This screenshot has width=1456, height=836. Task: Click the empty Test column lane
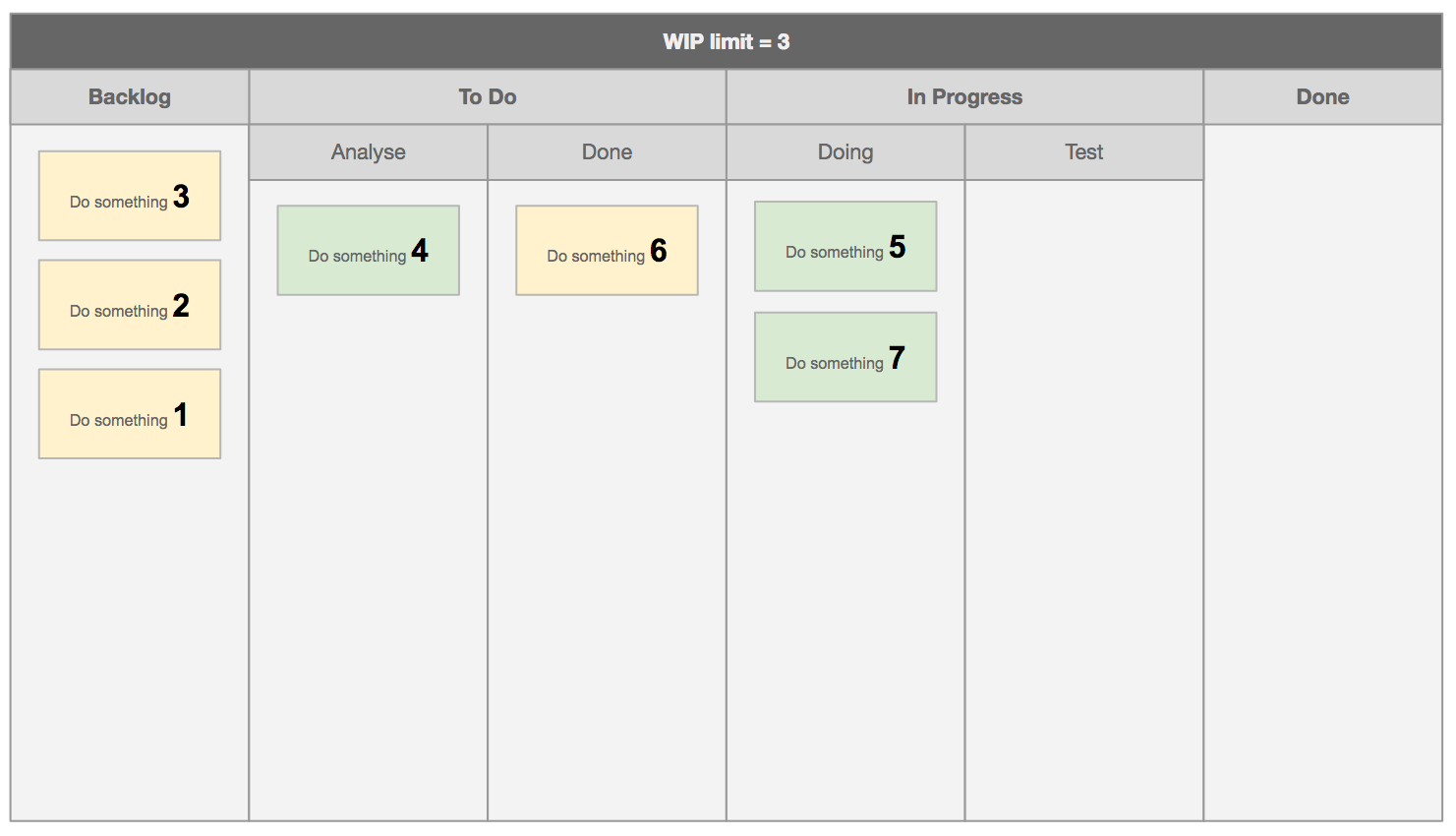pos(1084,492)
